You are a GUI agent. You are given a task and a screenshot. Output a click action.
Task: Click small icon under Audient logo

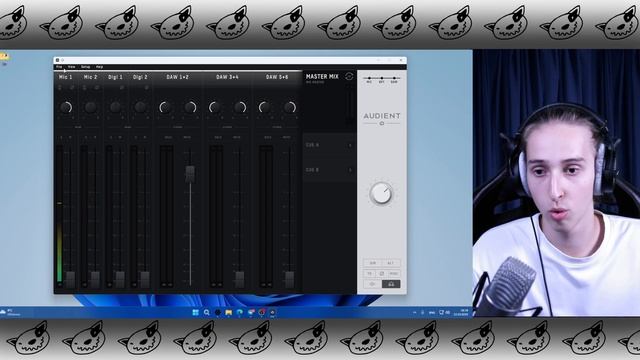(x=382, y=123)
